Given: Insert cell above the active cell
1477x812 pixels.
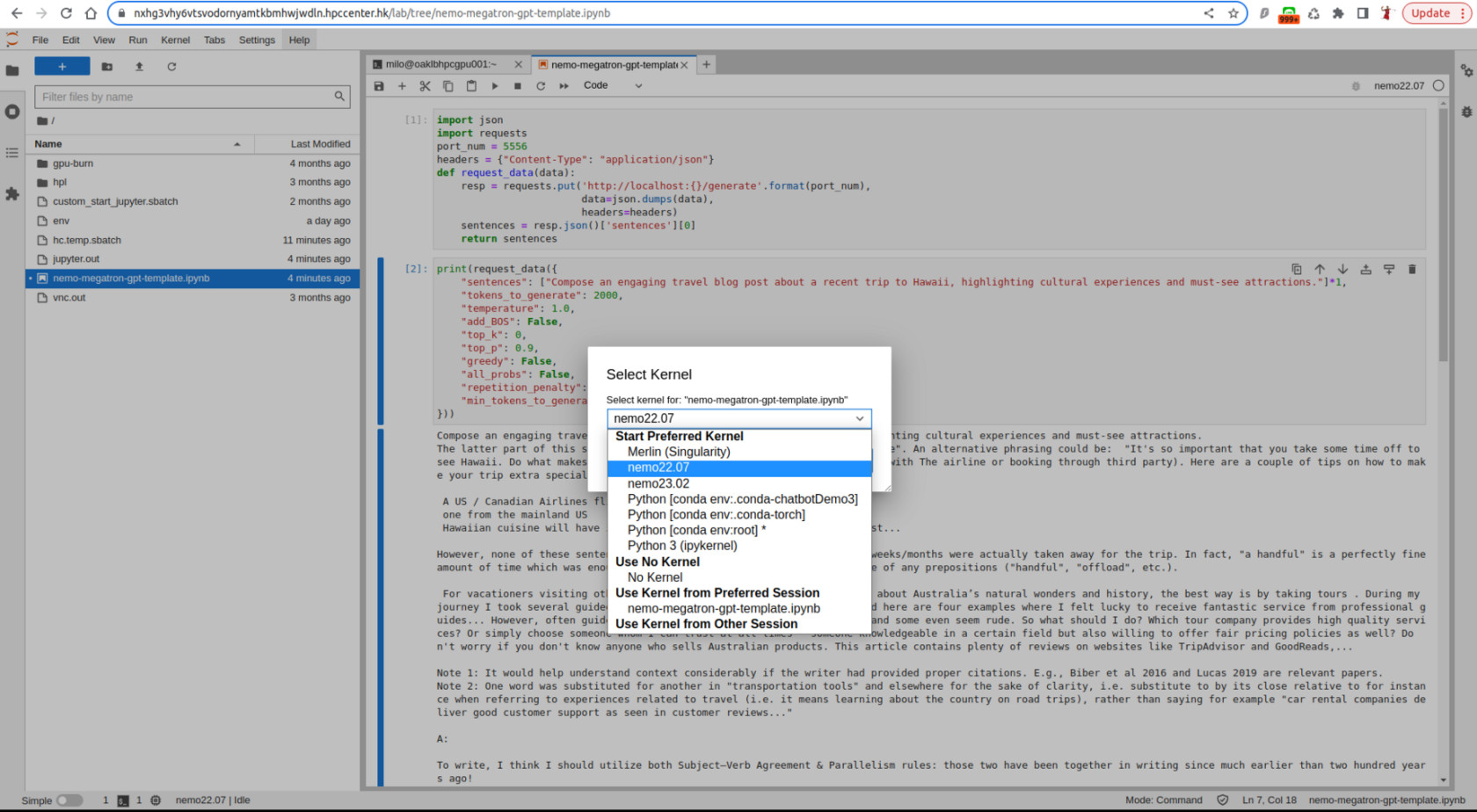Looking at the screenshot, I should (x=1366, y=270).
